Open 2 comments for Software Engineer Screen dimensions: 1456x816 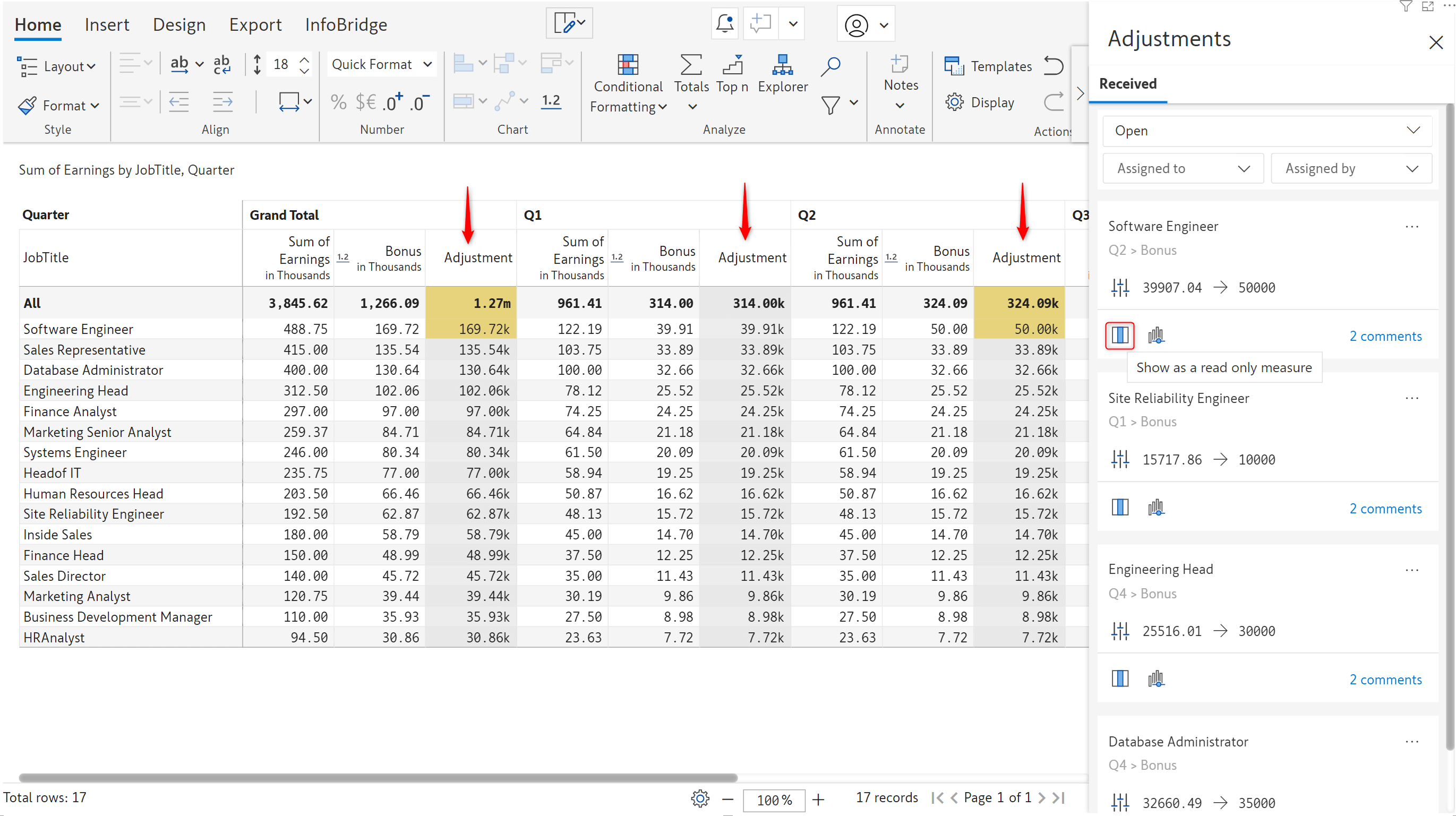1385,336
